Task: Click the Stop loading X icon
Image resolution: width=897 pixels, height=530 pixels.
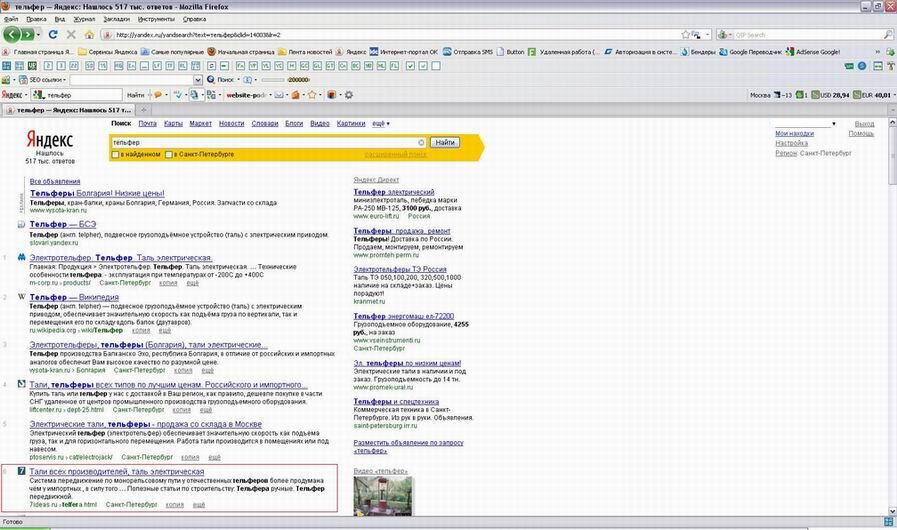Action: coord(71,35)
